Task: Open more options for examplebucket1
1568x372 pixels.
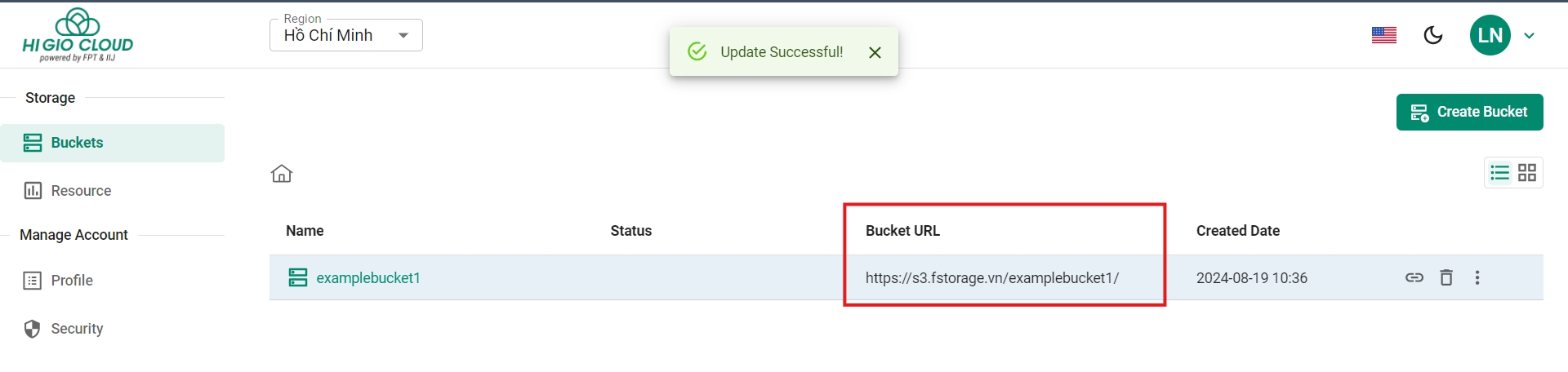Action: [1477, 277]
